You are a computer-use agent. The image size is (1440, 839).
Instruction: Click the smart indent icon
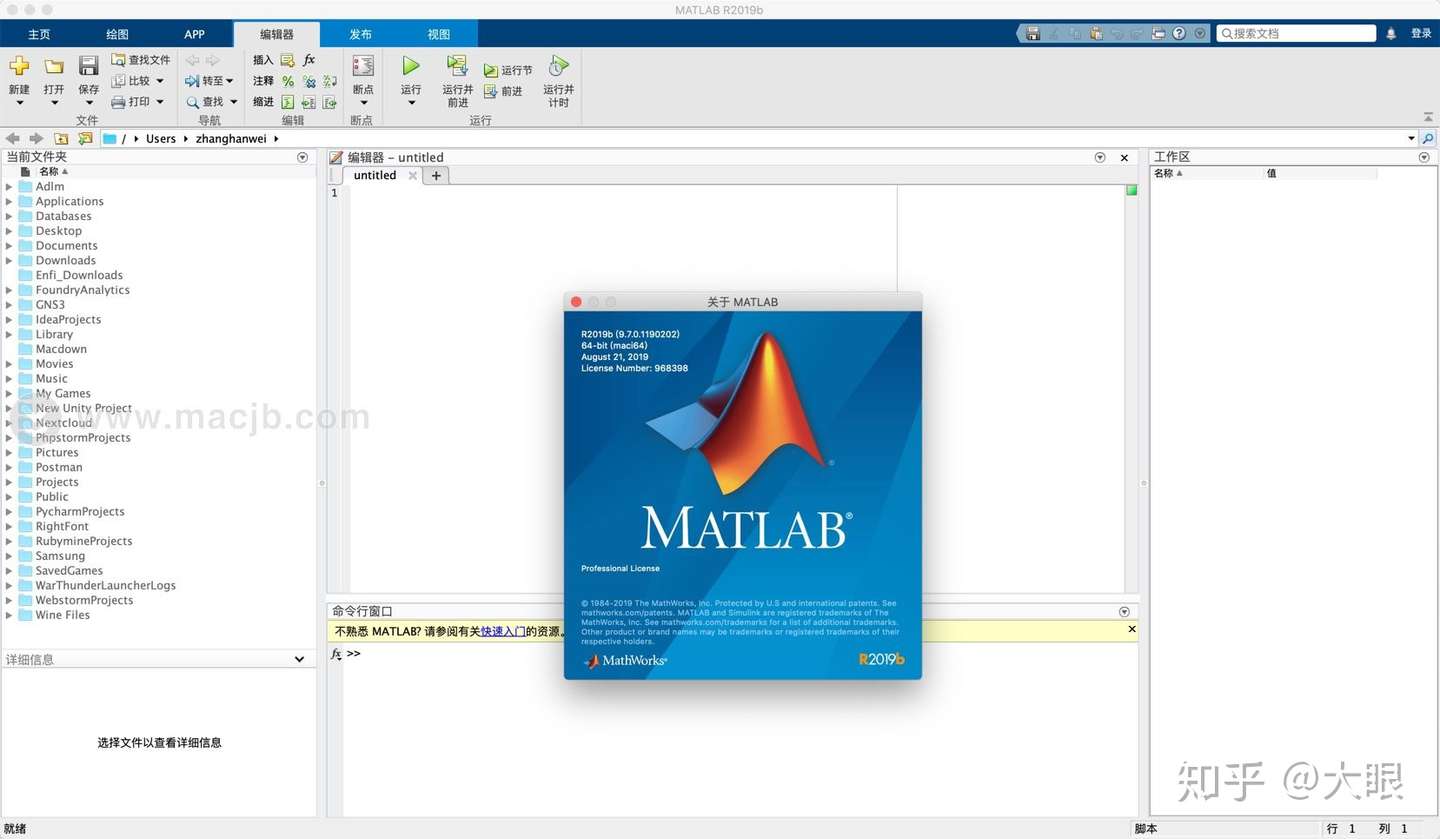point(288,102)
